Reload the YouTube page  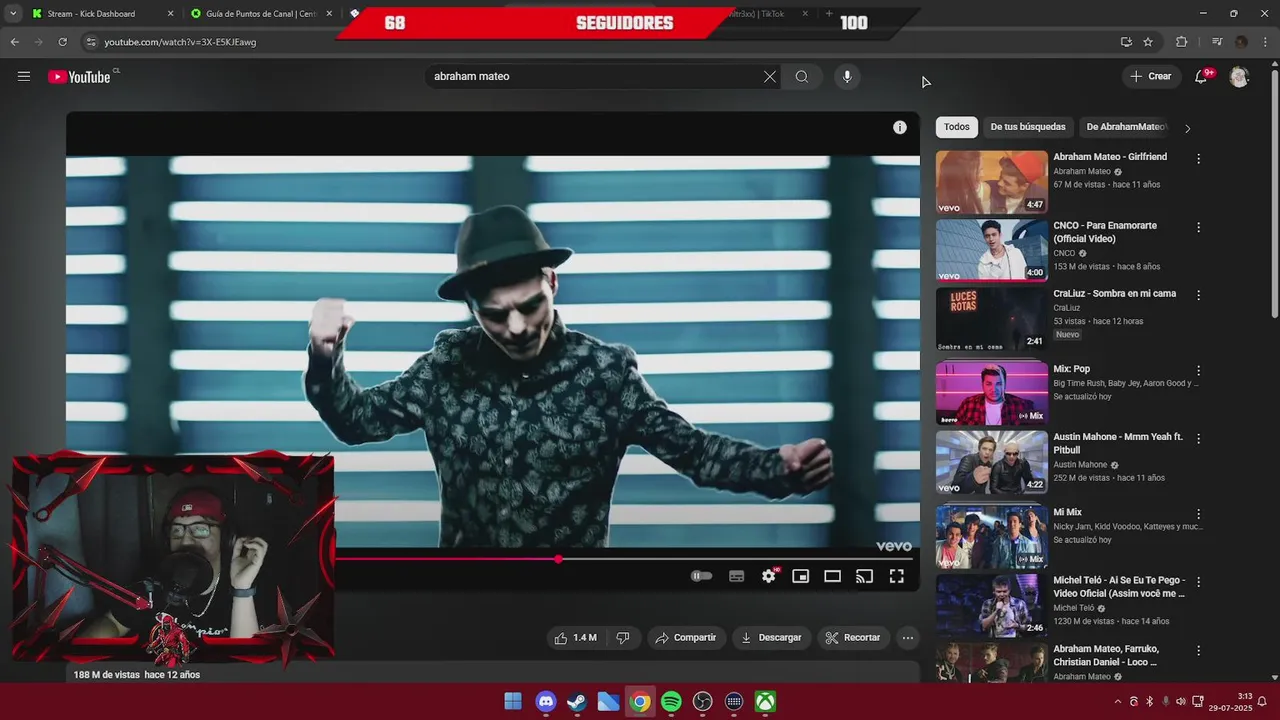pos(62,42)
